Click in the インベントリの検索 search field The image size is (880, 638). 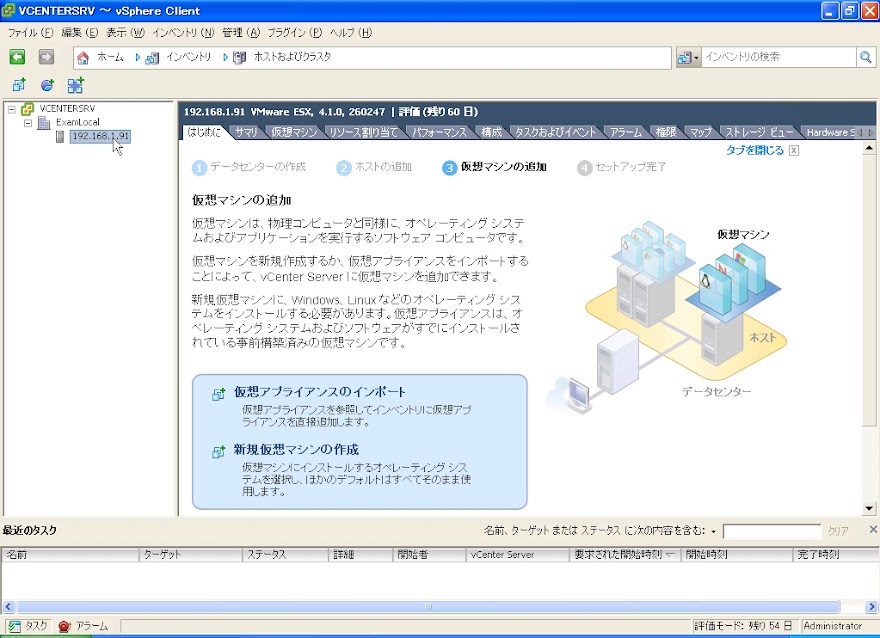tap(779, 57)
